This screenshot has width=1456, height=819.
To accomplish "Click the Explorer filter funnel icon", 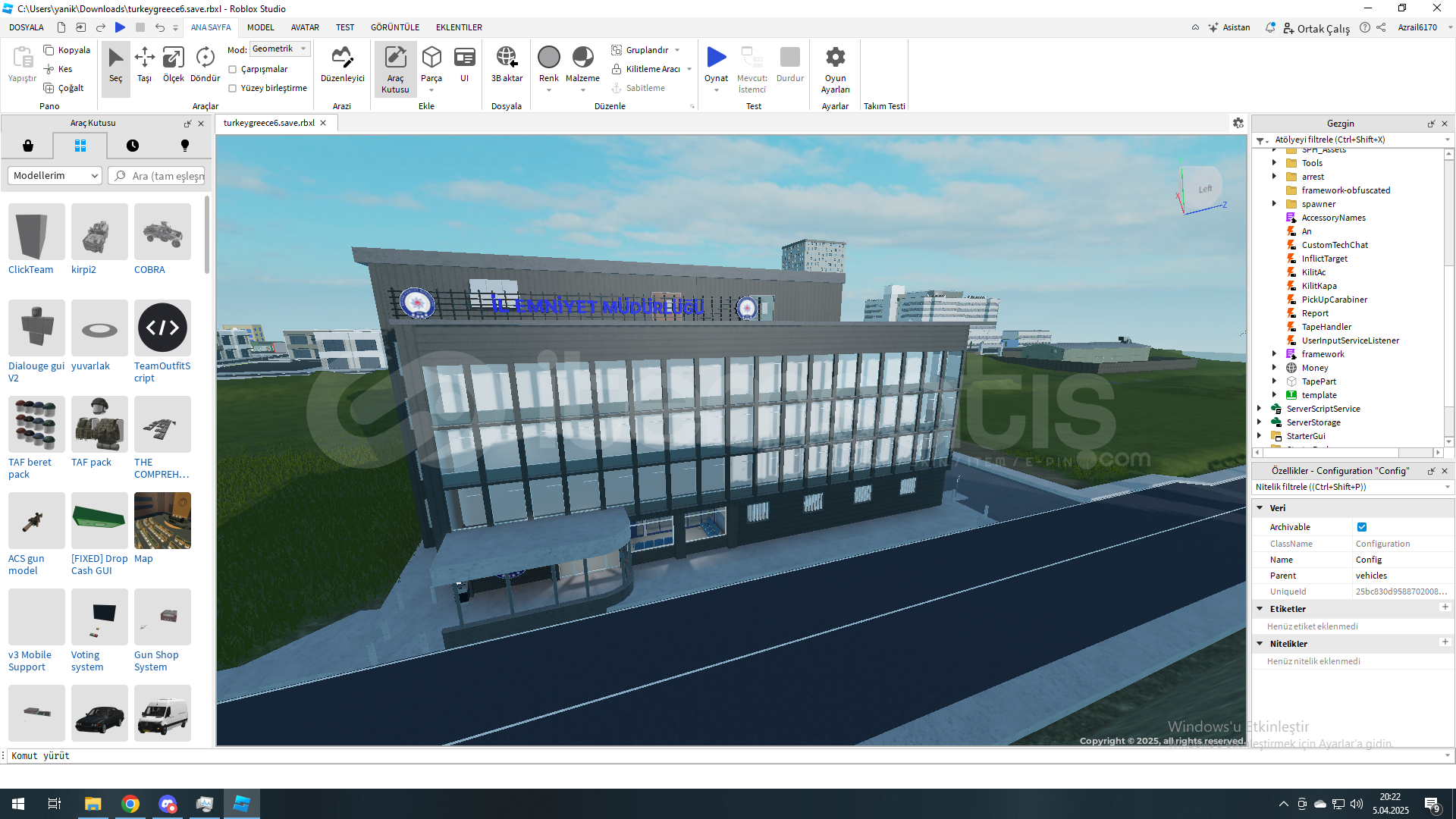I will point(1261,140).
